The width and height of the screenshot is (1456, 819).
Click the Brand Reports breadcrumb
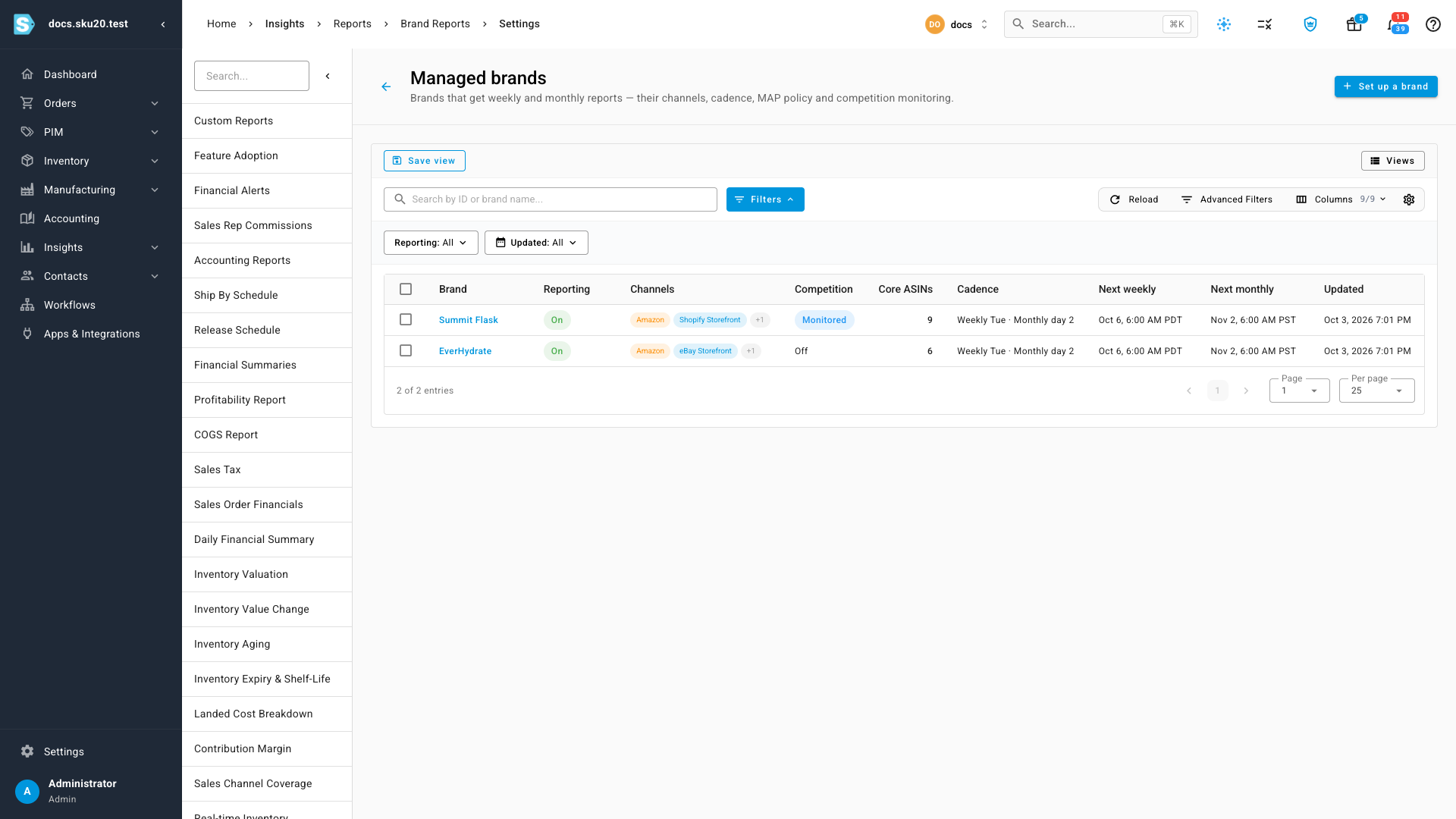(435, 24)
